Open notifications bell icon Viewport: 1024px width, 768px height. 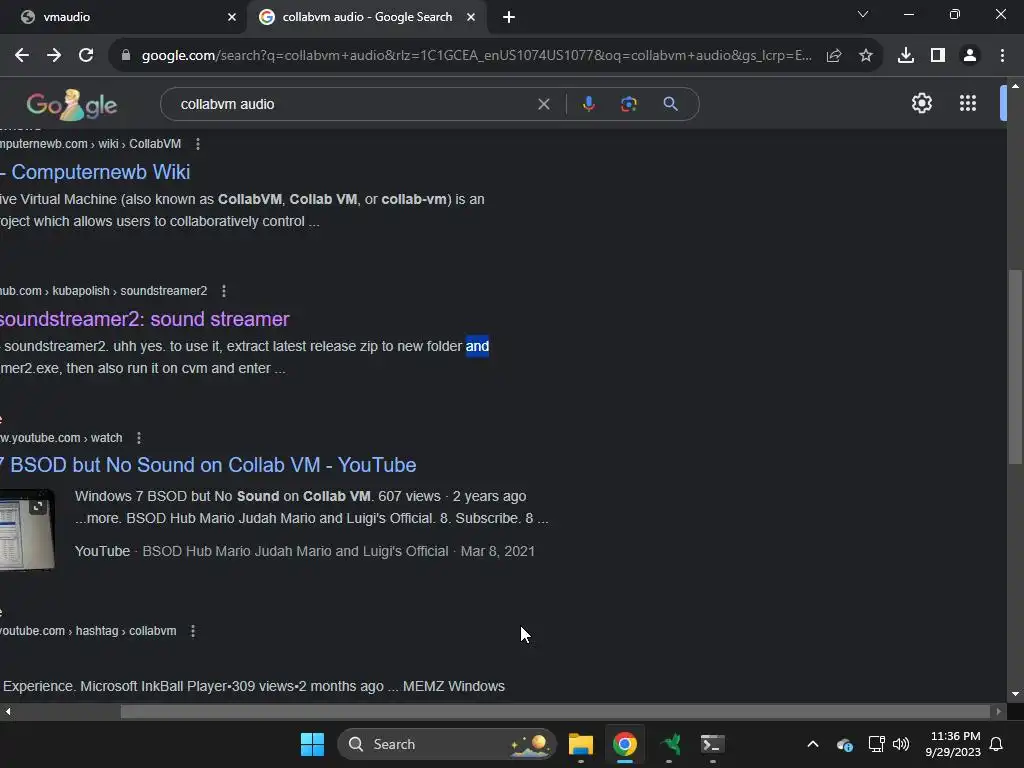point(997,744)
